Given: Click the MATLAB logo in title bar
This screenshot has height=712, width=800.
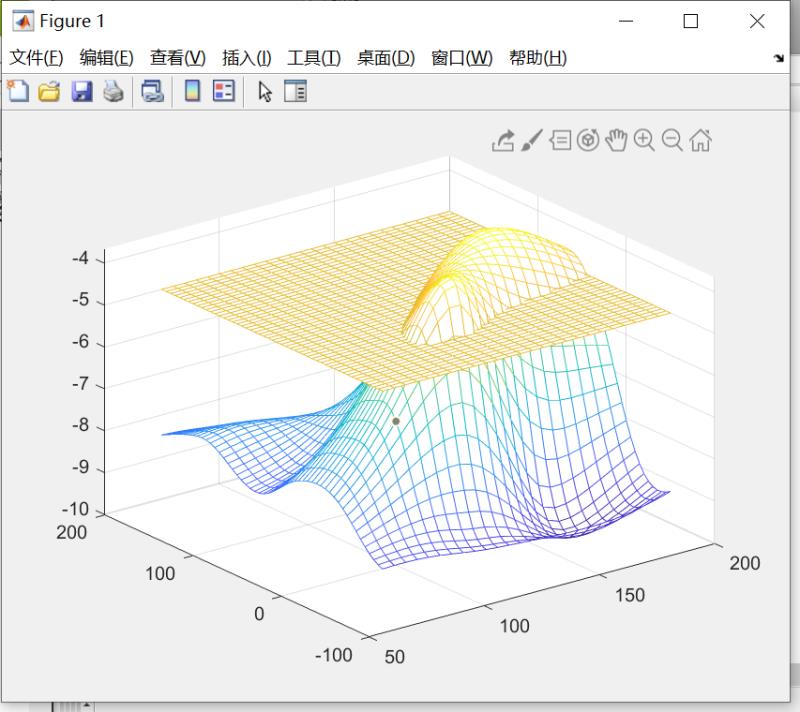Looking at the screenshot, I should [23, 21].
